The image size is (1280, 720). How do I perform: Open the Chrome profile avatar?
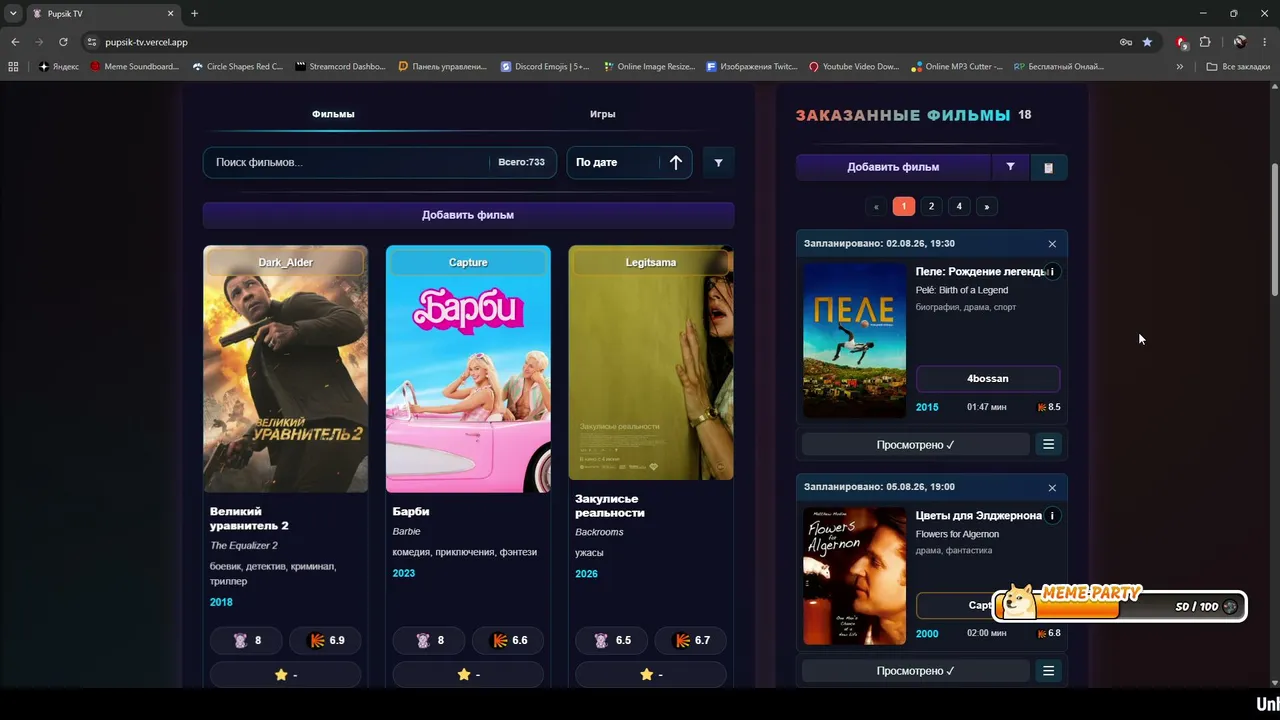(x=1240, y=42)
